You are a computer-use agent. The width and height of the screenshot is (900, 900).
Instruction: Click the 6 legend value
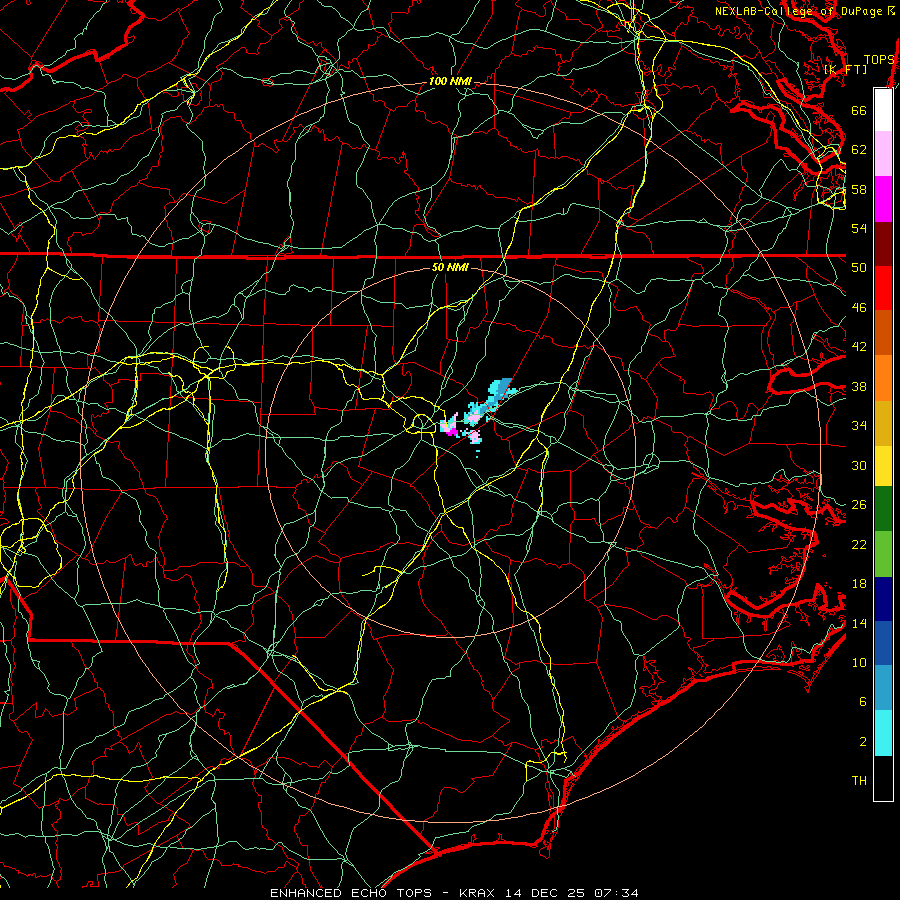tap(863, 702)
